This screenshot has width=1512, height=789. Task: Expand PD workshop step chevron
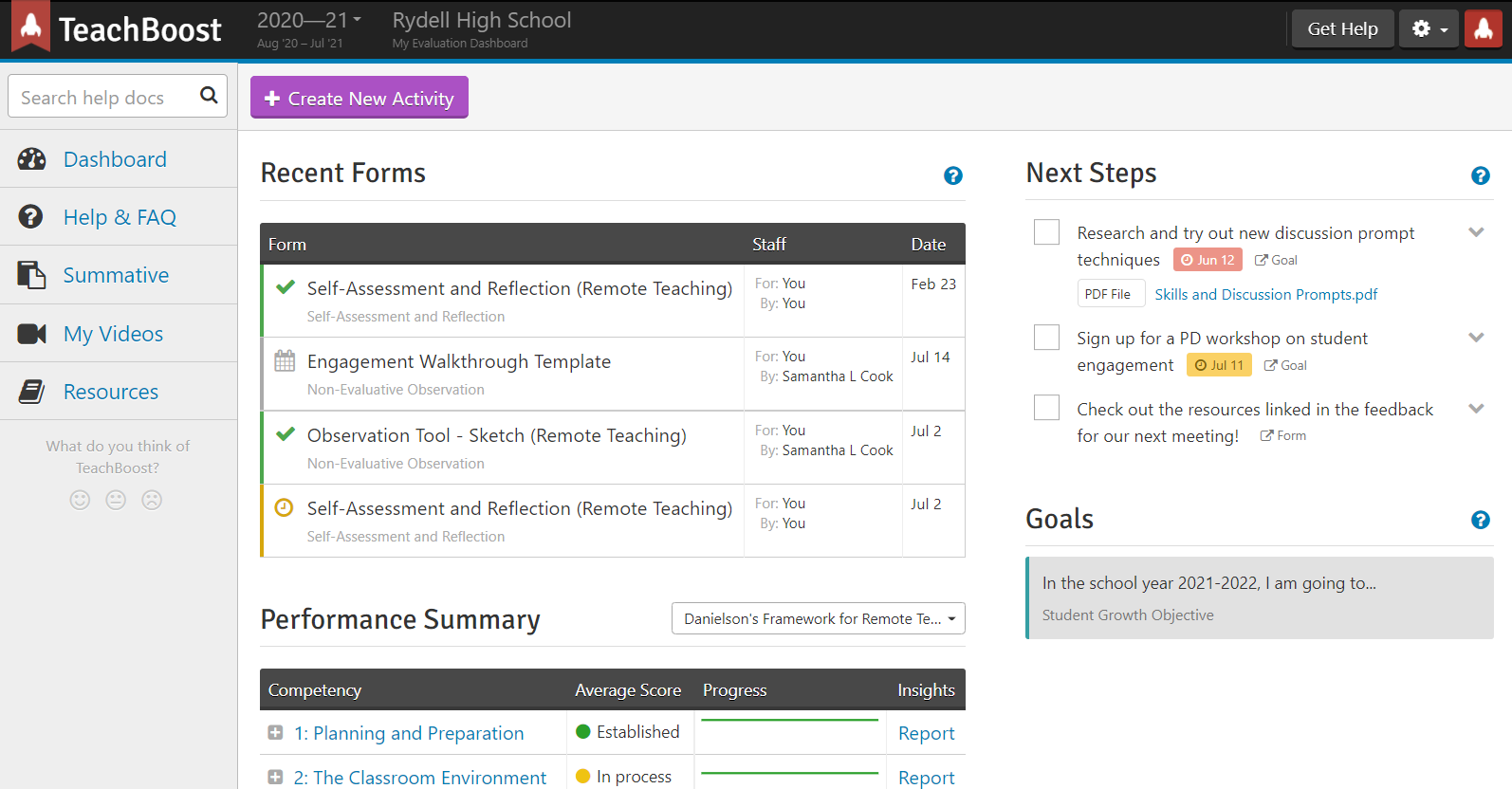(1476, 338)
